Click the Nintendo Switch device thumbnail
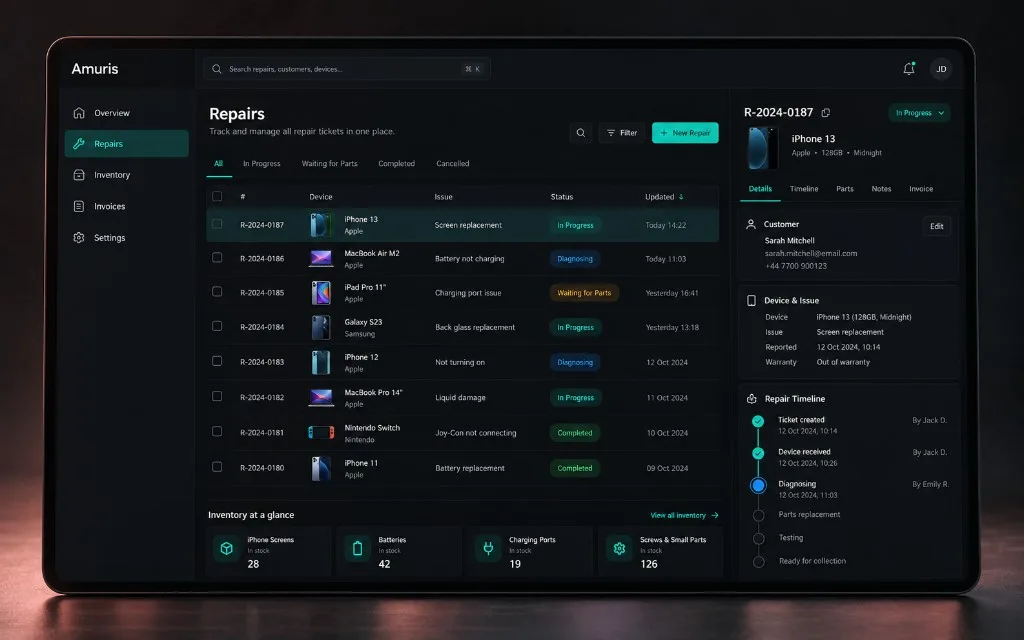1024x640 pixels. (x=321, y=432)
